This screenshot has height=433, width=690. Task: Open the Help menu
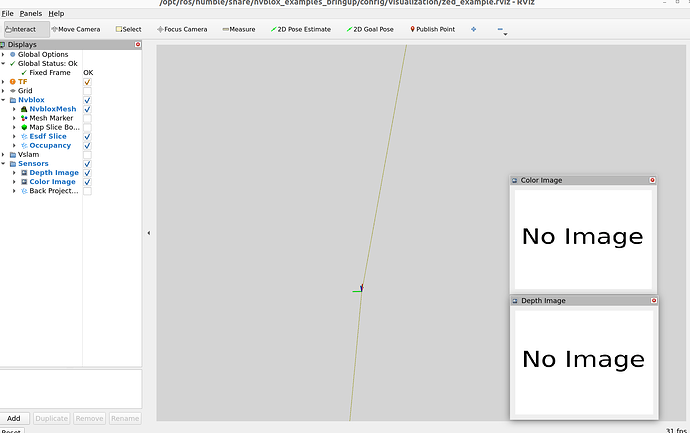[56, 14]
